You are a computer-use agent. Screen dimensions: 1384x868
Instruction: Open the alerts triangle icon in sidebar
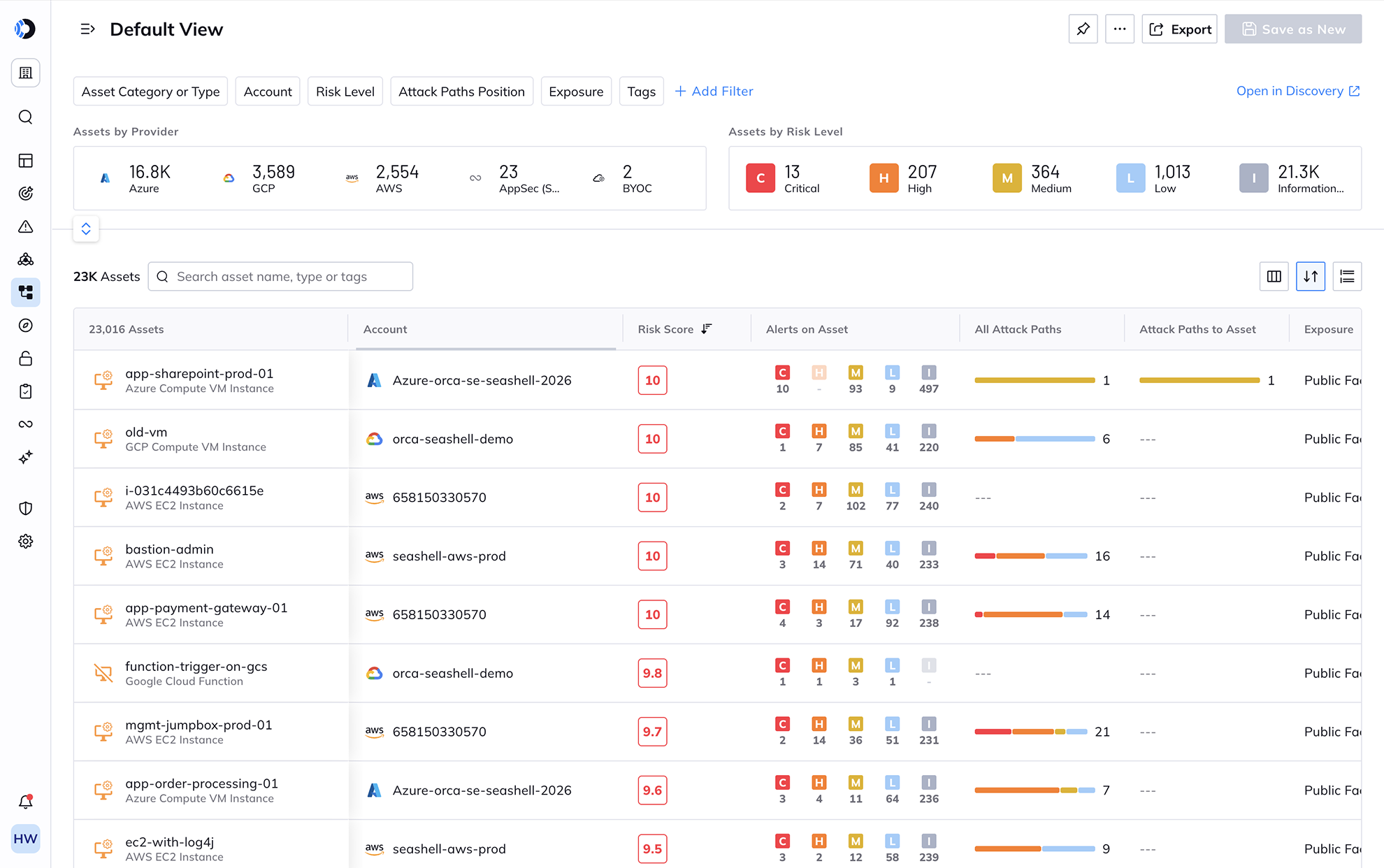(x=26, y=226)
